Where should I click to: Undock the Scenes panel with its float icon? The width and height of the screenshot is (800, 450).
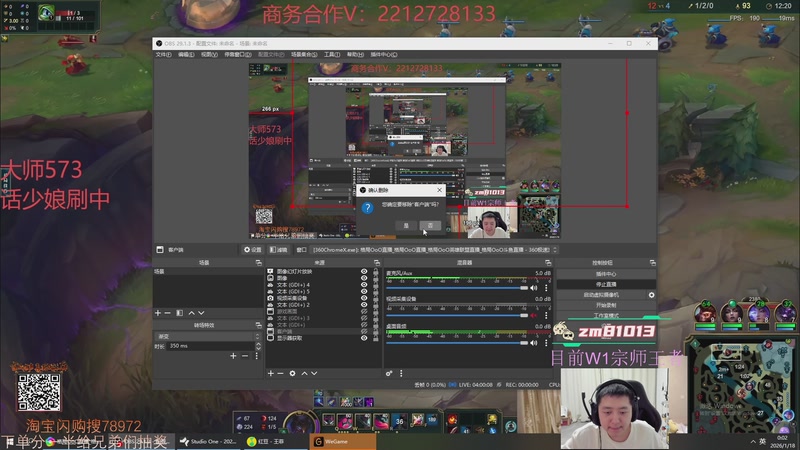pyautogui.click(x=259, y=263)
